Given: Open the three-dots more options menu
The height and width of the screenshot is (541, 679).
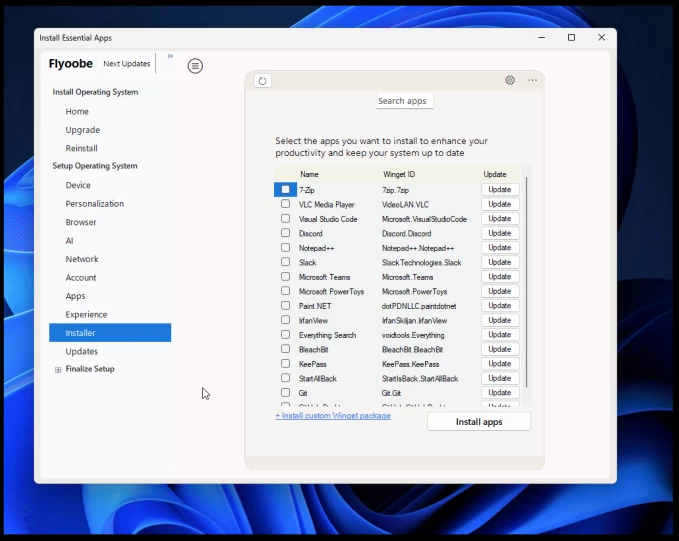Looking at the screenshot, I should [532, 81].
